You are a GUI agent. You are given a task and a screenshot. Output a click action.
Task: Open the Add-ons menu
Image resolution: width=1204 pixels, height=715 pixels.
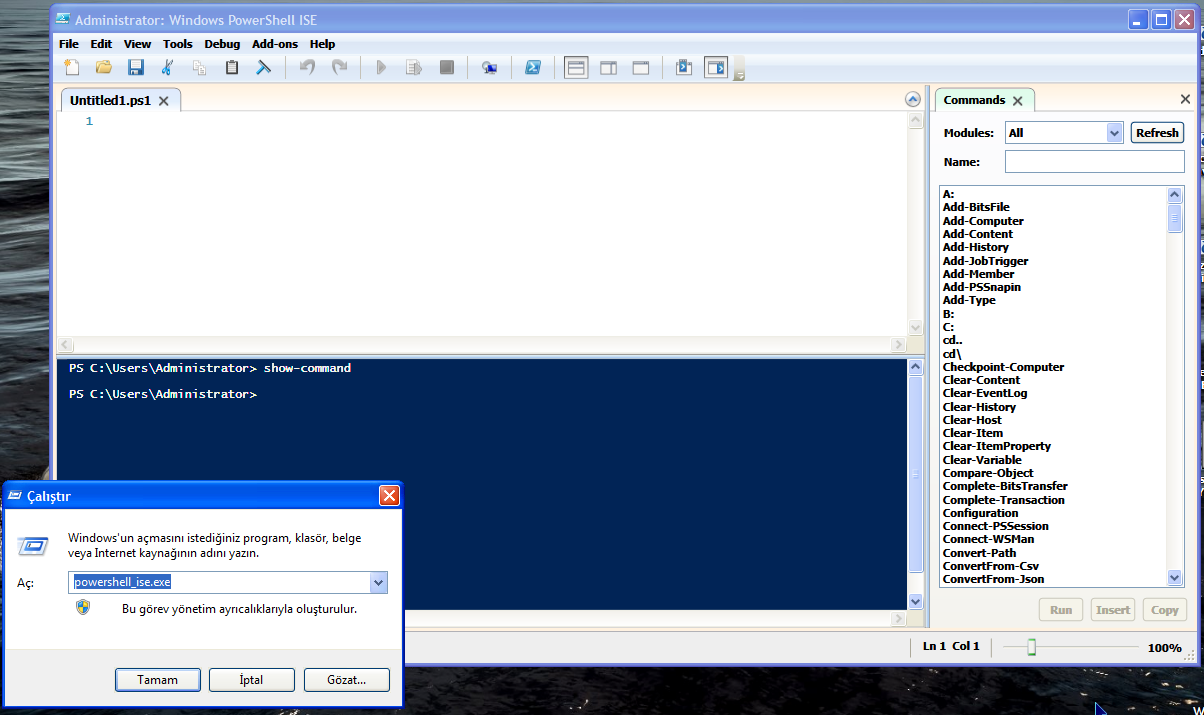click(275, 44)
